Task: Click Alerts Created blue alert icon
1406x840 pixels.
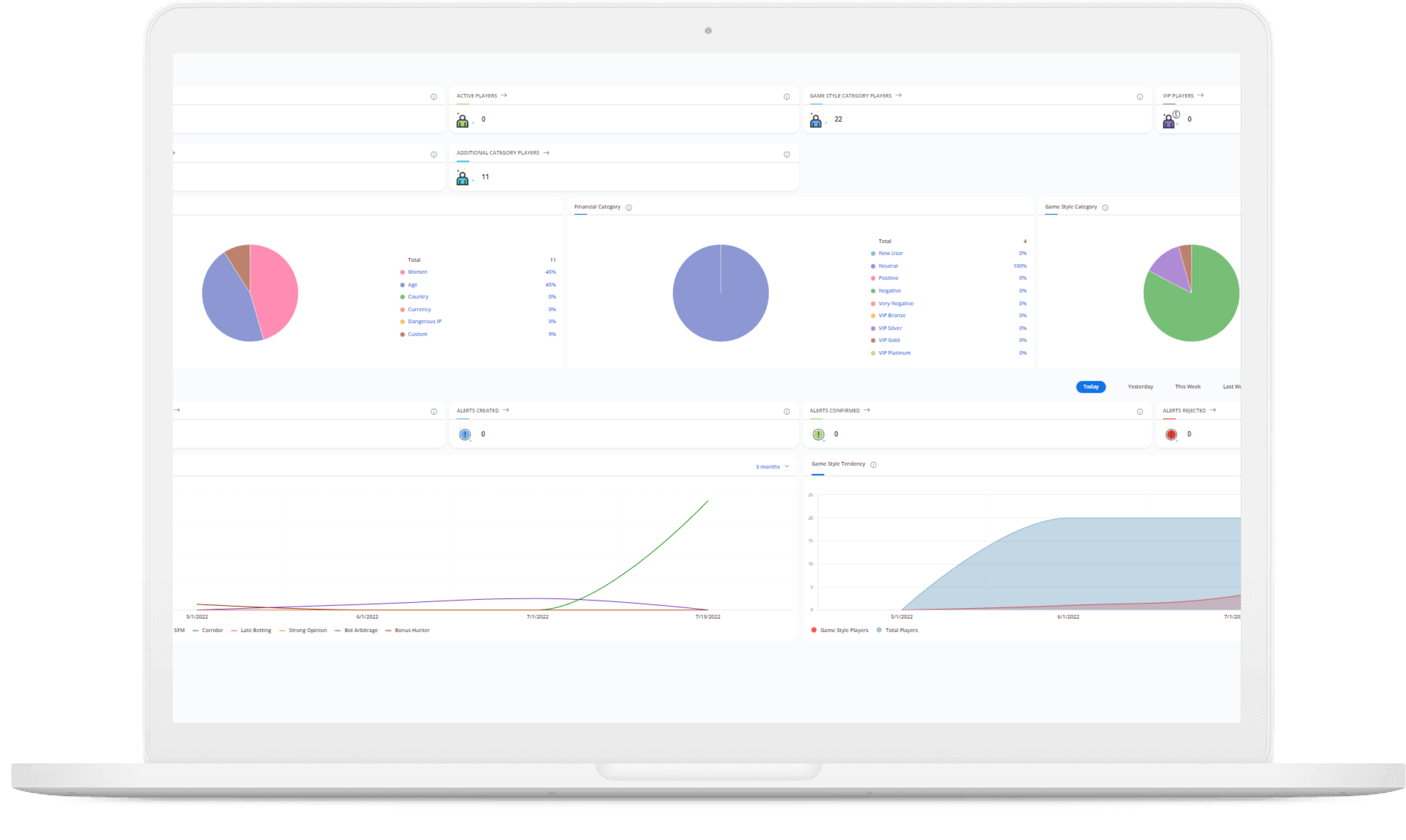Action: click(465, 434)
